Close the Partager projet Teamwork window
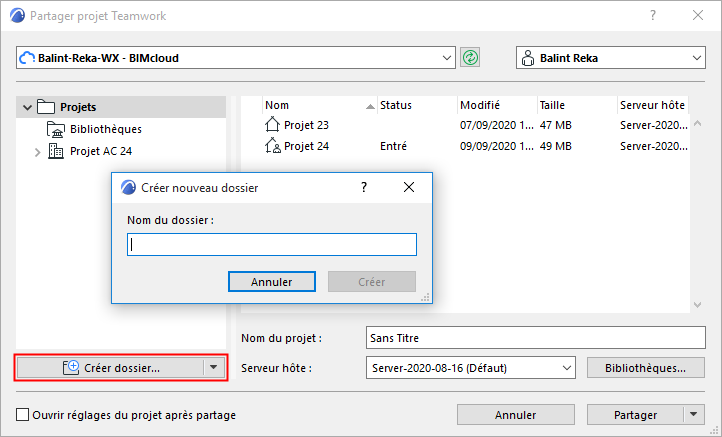Viewport: 722px width, 437px height. pyautogui.click(x=698, y=15)
